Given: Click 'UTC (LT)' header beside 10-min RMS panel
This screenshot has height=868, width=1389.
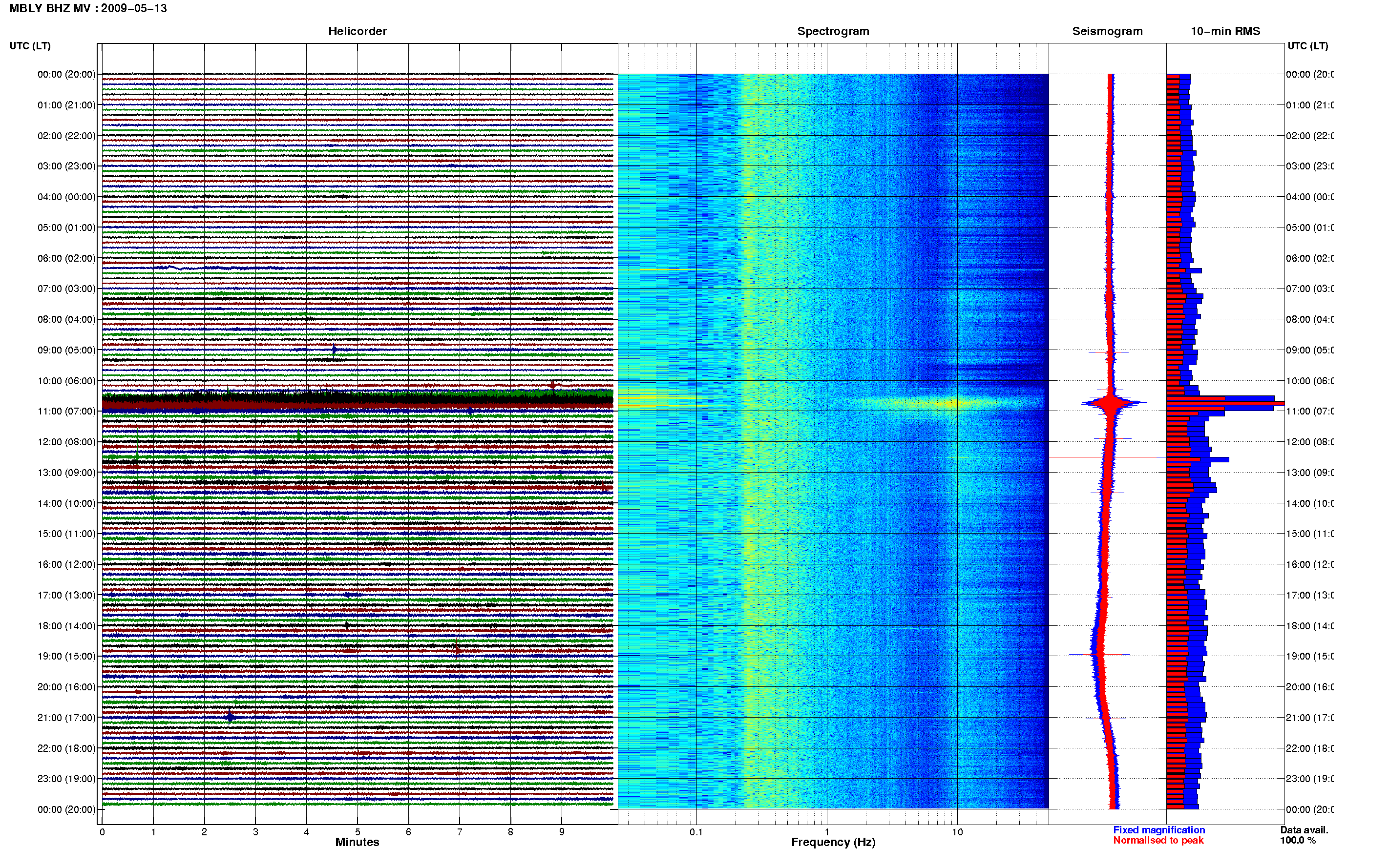Looking at the screenshot, I should pos(1307,46).
